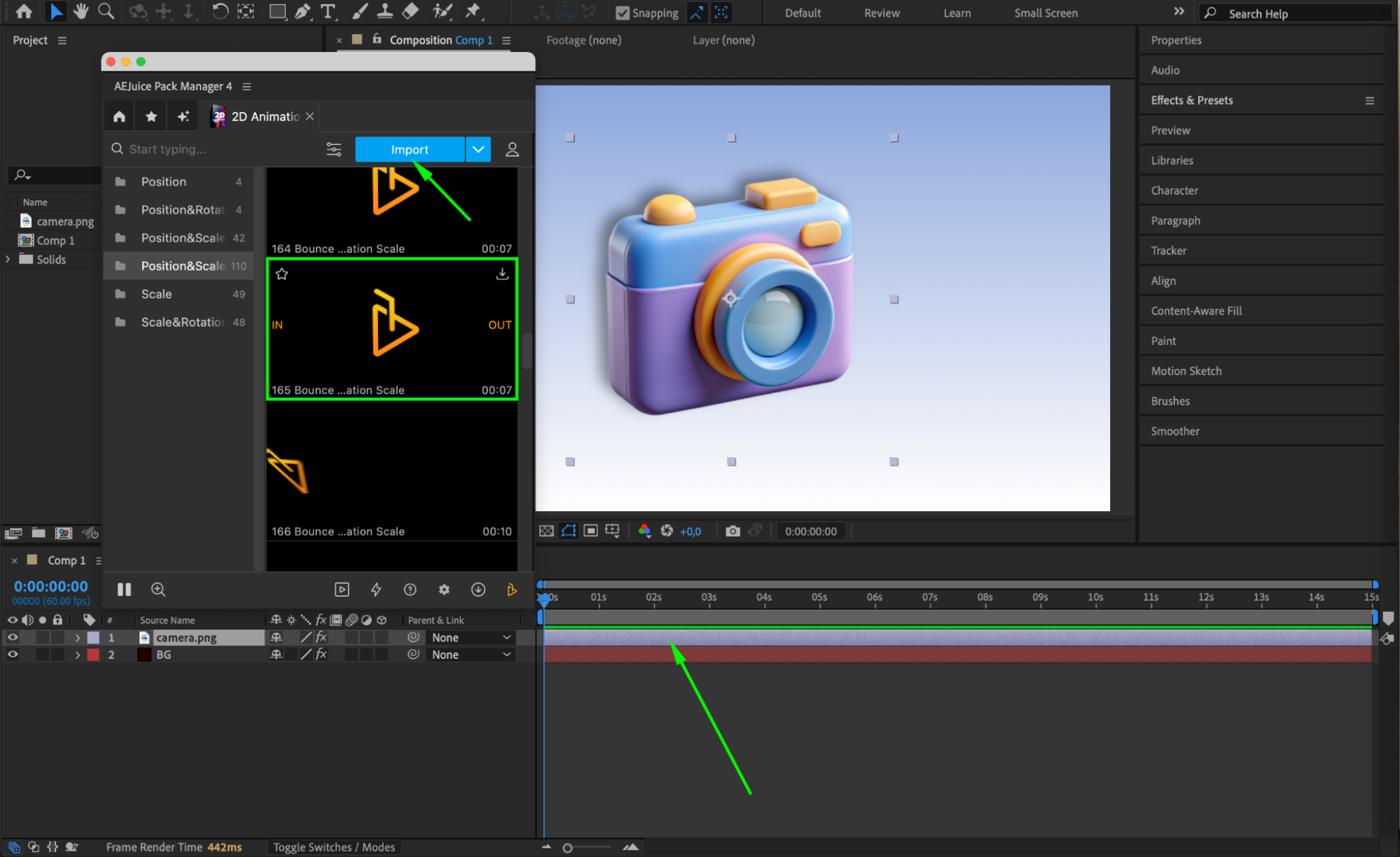Select the Hand tool
This screenshot has width=1400, height=857.
(81, 11)
